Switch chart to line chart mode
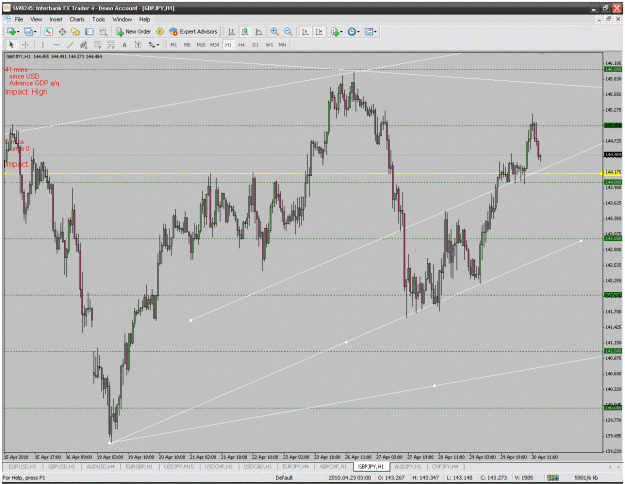Screen dimensions: 625x484 tap(259, 31)
